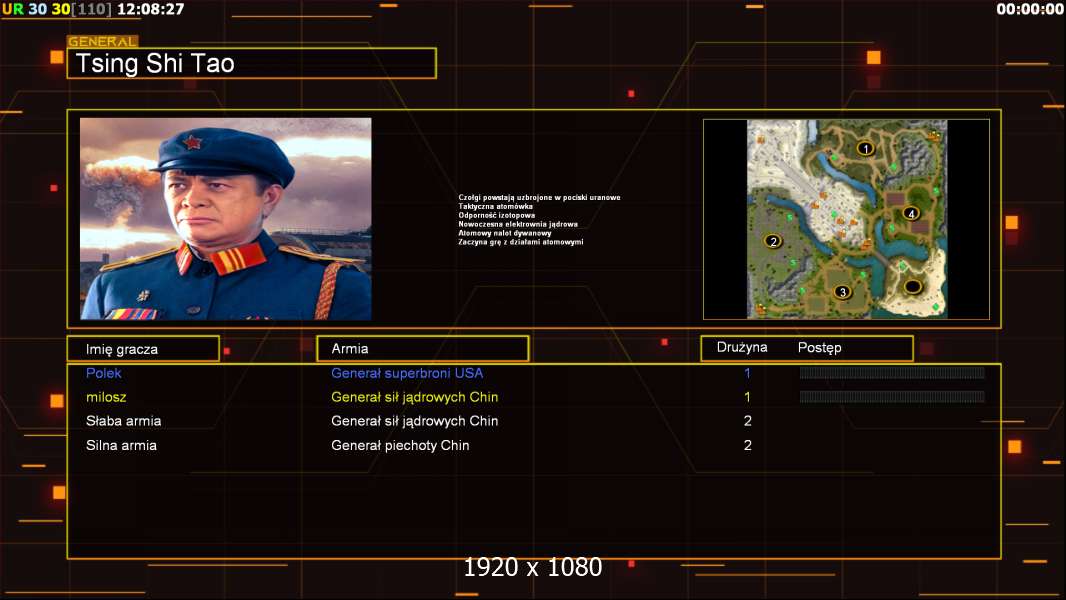
Task: Click milosz's team number 1
Action: pos(747,397)
